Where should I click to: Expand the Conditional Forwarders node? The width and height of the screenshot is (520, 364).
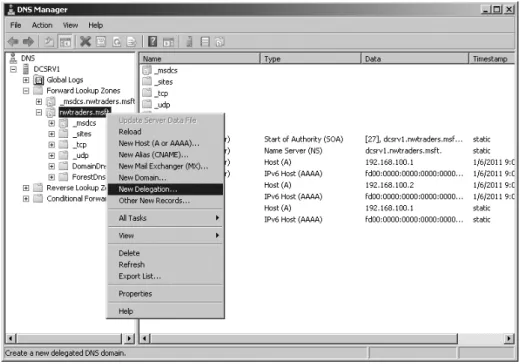(x=26, y=199)
